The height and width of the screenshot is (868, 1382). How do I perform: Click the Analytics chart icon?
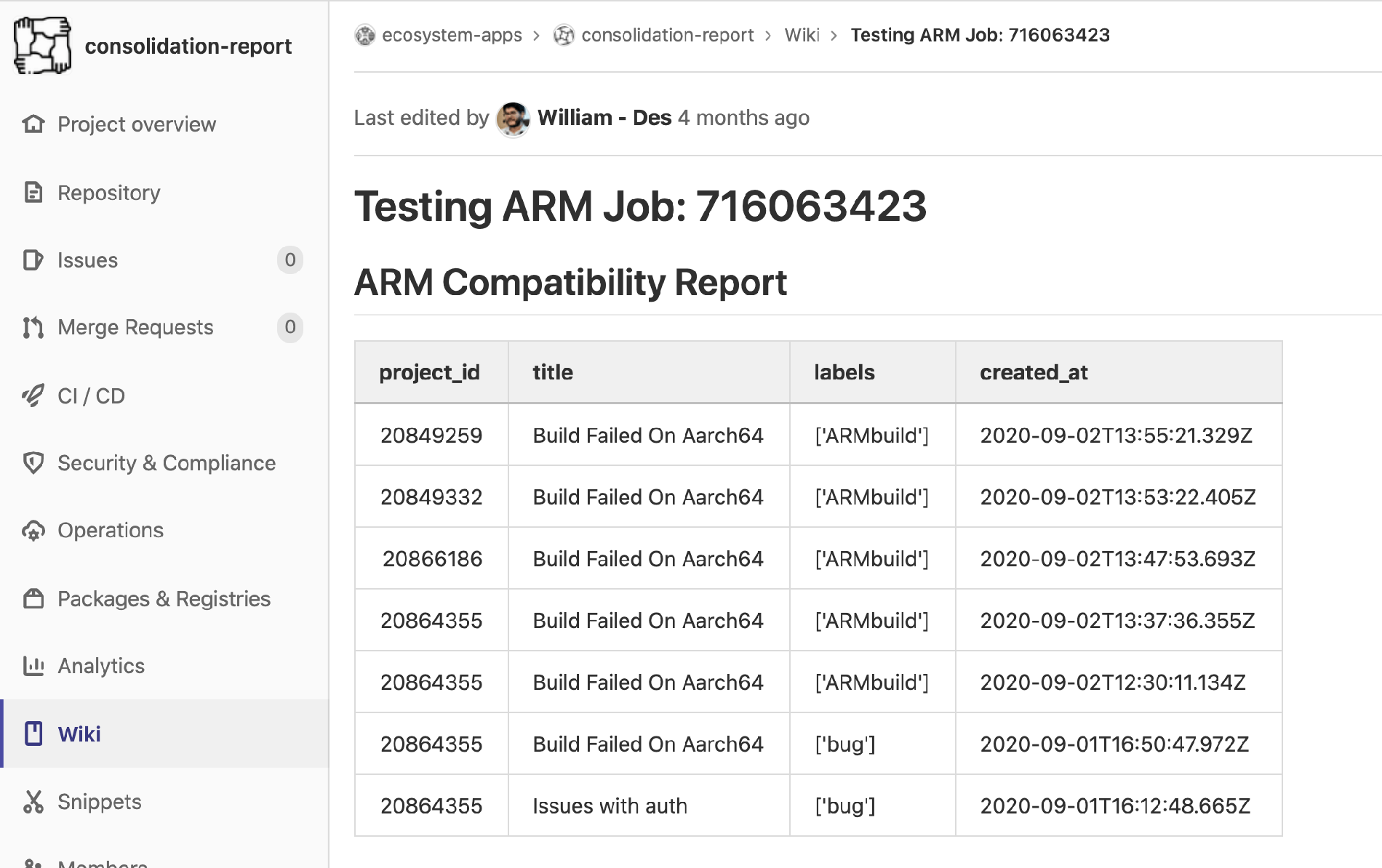tap(33, 666)
